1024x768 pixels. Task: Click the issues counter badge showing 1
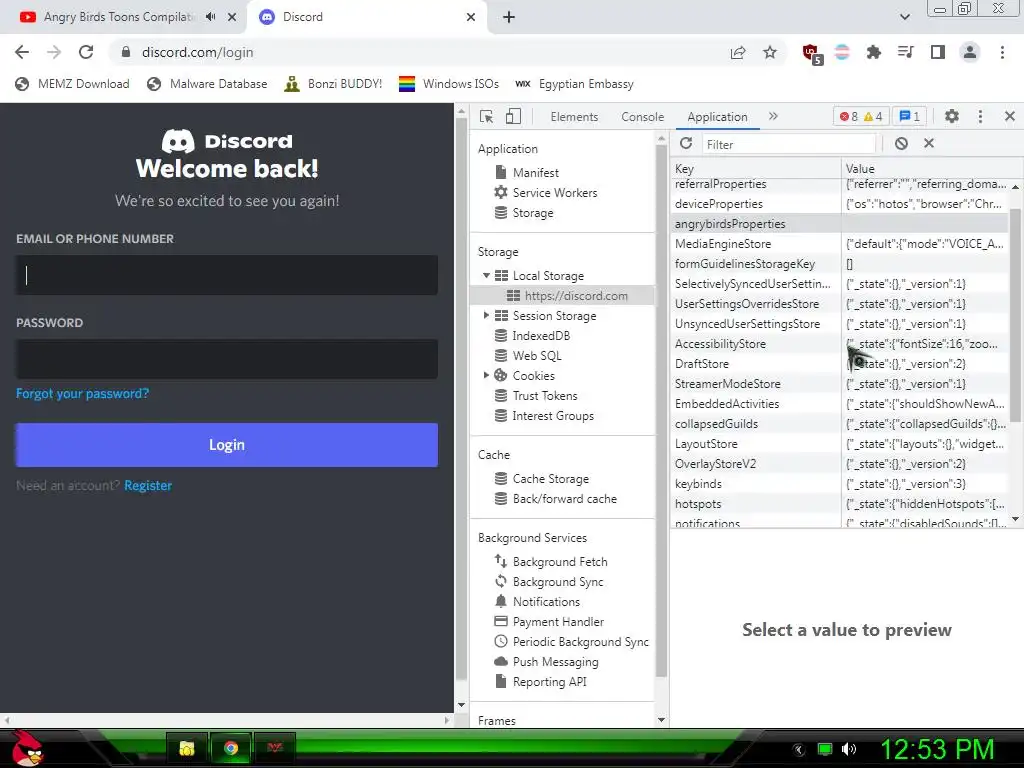click(x=910, y=116)
